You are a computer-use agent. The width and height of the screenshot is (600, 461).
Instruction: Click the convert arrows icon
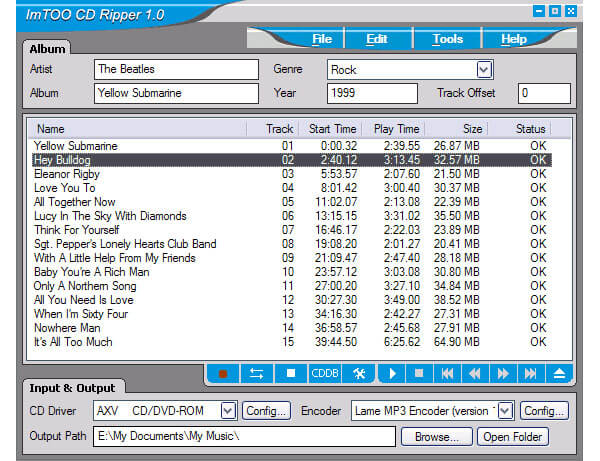coord(256,373)
